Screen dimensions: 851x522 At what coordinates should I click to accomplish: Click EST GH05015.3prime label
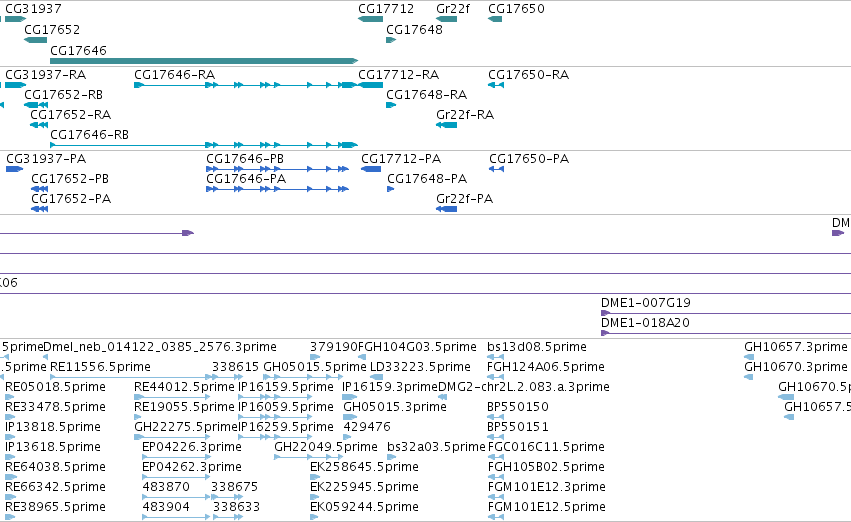pos(395,406)
